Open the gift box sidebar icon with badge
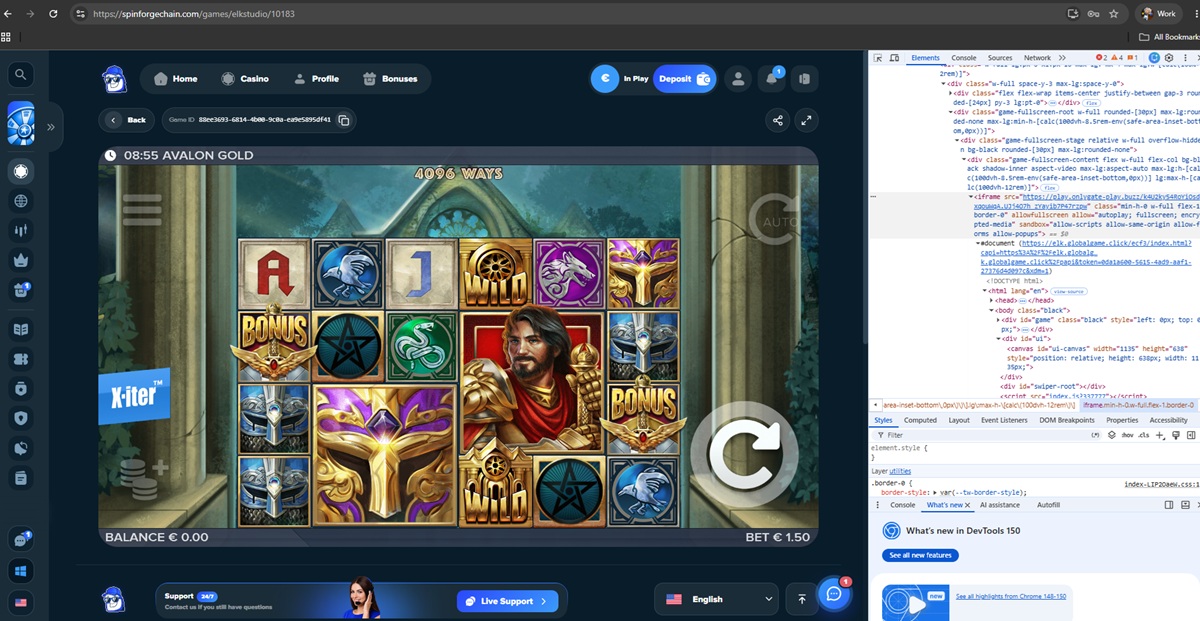The width and height of the screenshot is (1200, 621). 21,291
